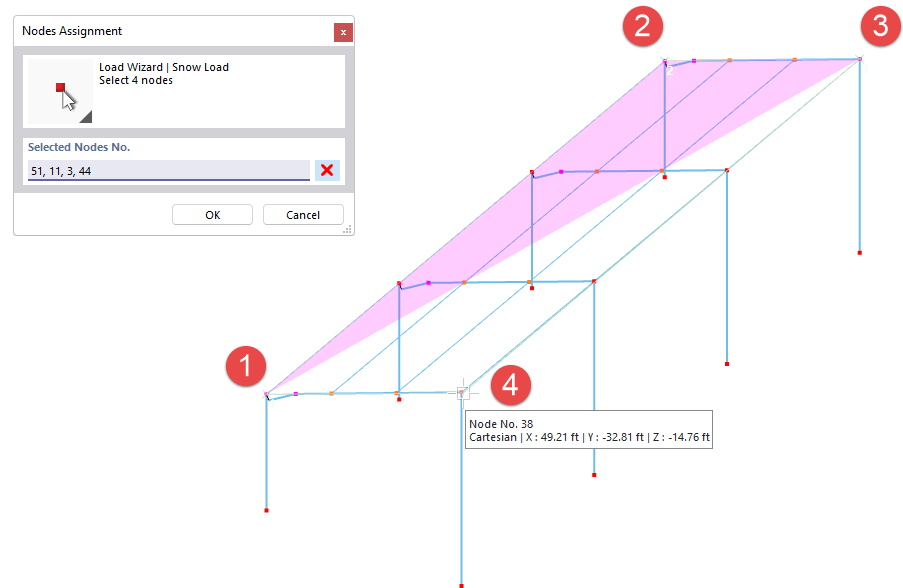Click the 'Load Wizard | Snow Load' text

pos(164,67)
